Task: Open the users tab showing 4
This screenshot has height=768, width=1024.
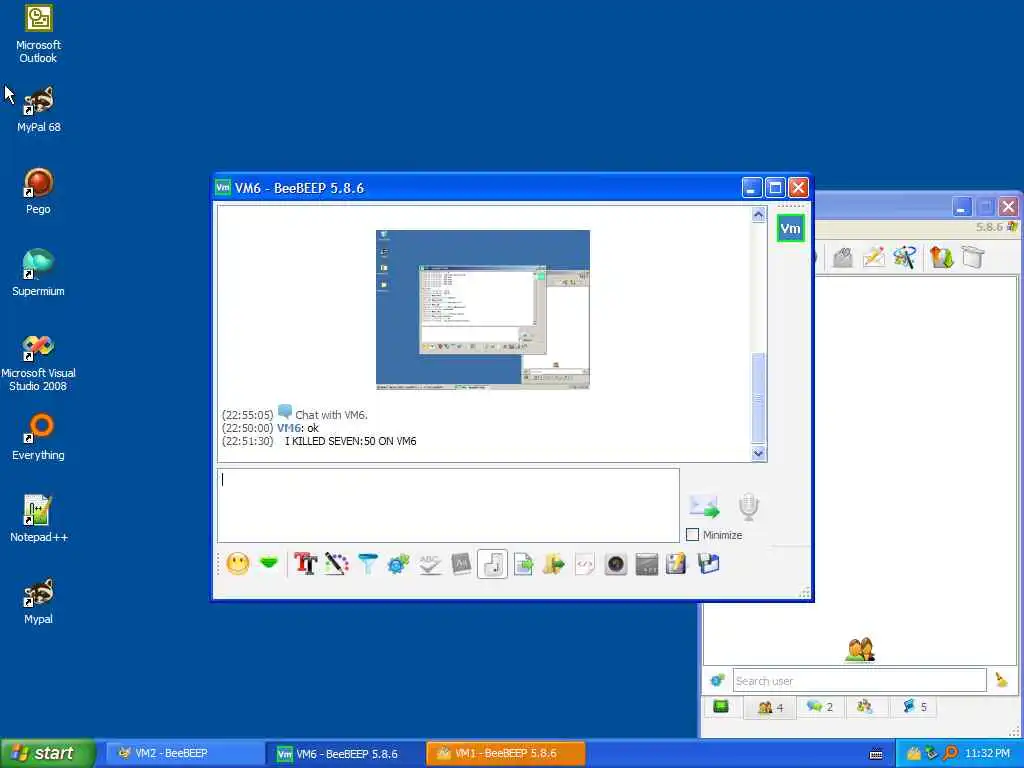Action: click(770, 707)
